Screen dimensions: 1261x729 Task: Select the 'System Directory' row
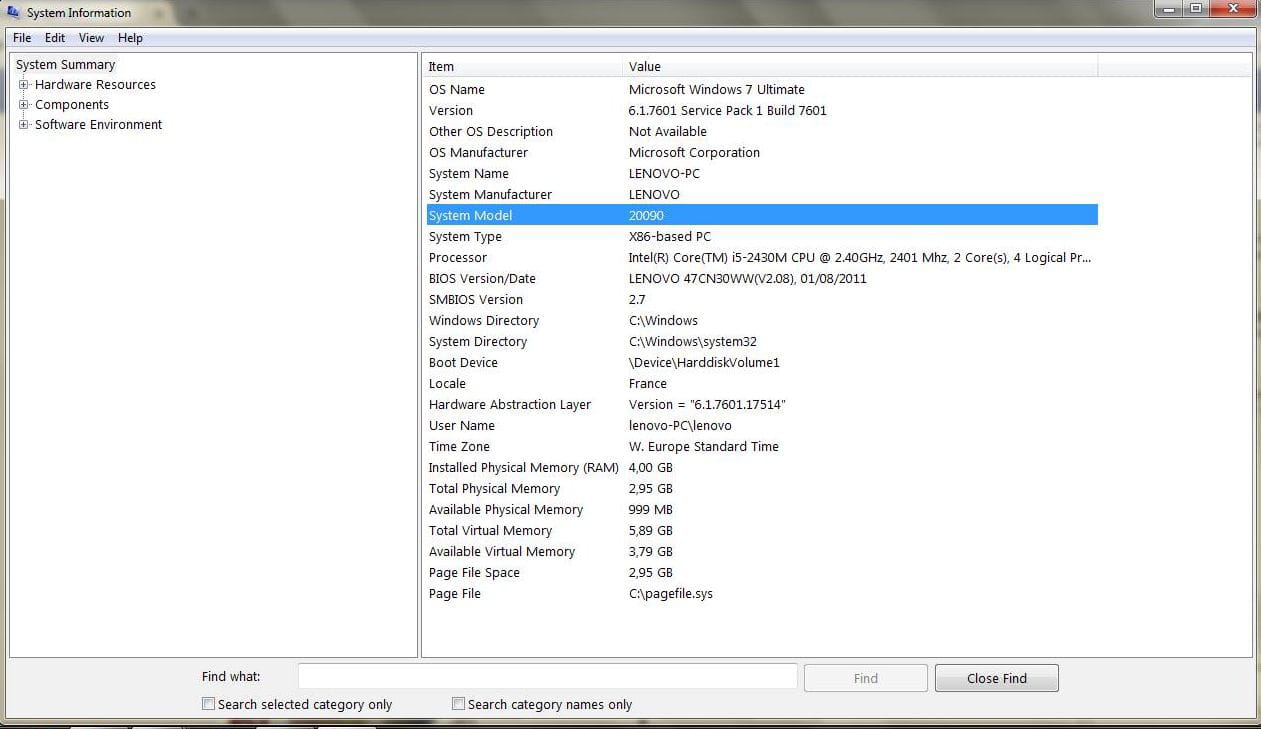click(762, 342)
